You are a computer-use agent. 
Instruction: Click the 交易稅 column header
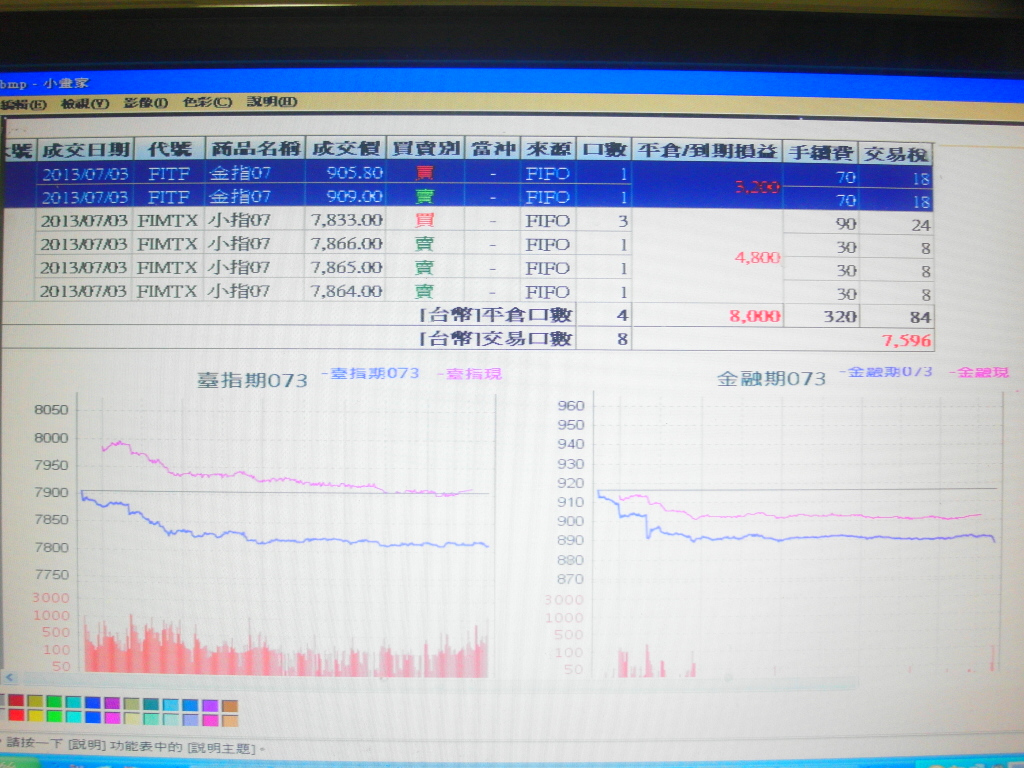pos(895,154)
